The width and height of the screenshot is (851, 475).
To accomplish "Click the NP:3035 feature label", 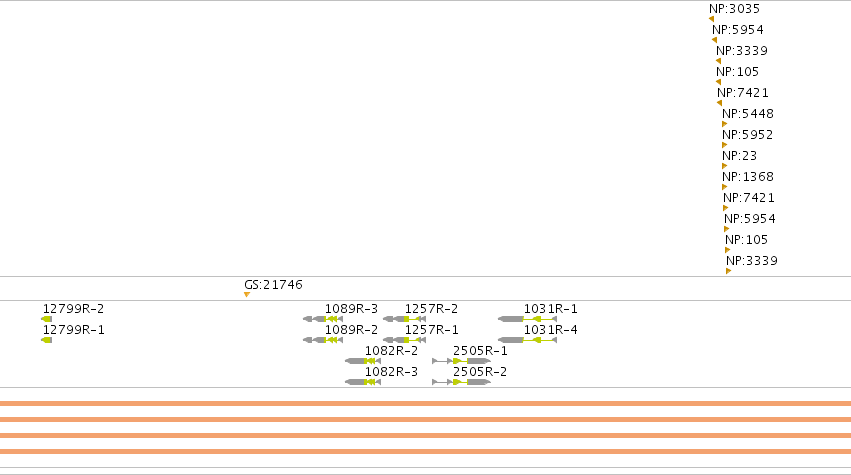I will click(x=734, y=9).
